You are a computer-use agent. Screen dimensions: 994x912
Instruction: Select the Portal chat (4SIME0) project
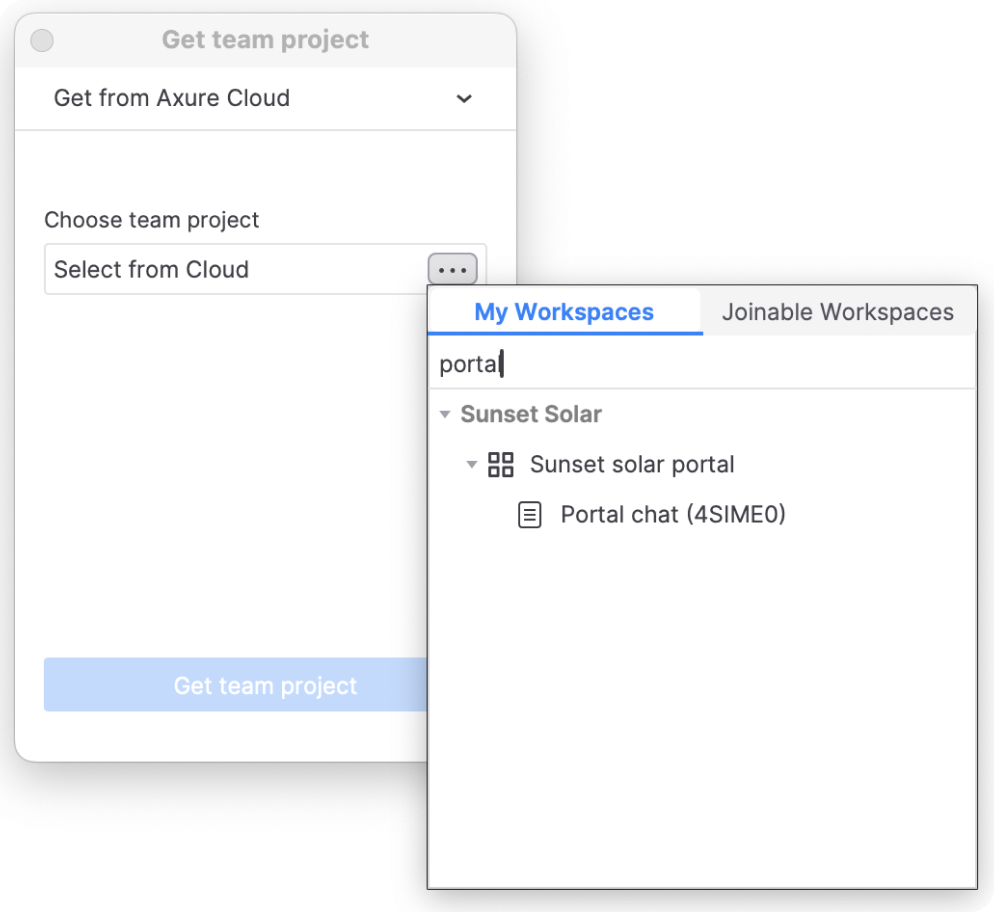(x=673, y=516)
